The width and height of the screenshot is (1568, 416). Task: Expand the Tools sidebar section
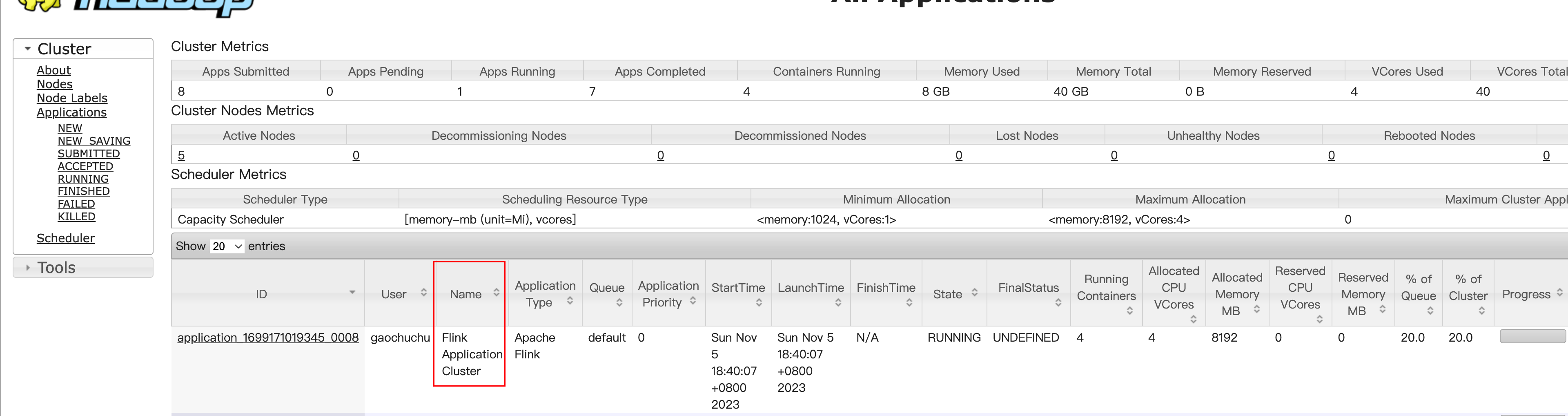[x=28, y=268]
